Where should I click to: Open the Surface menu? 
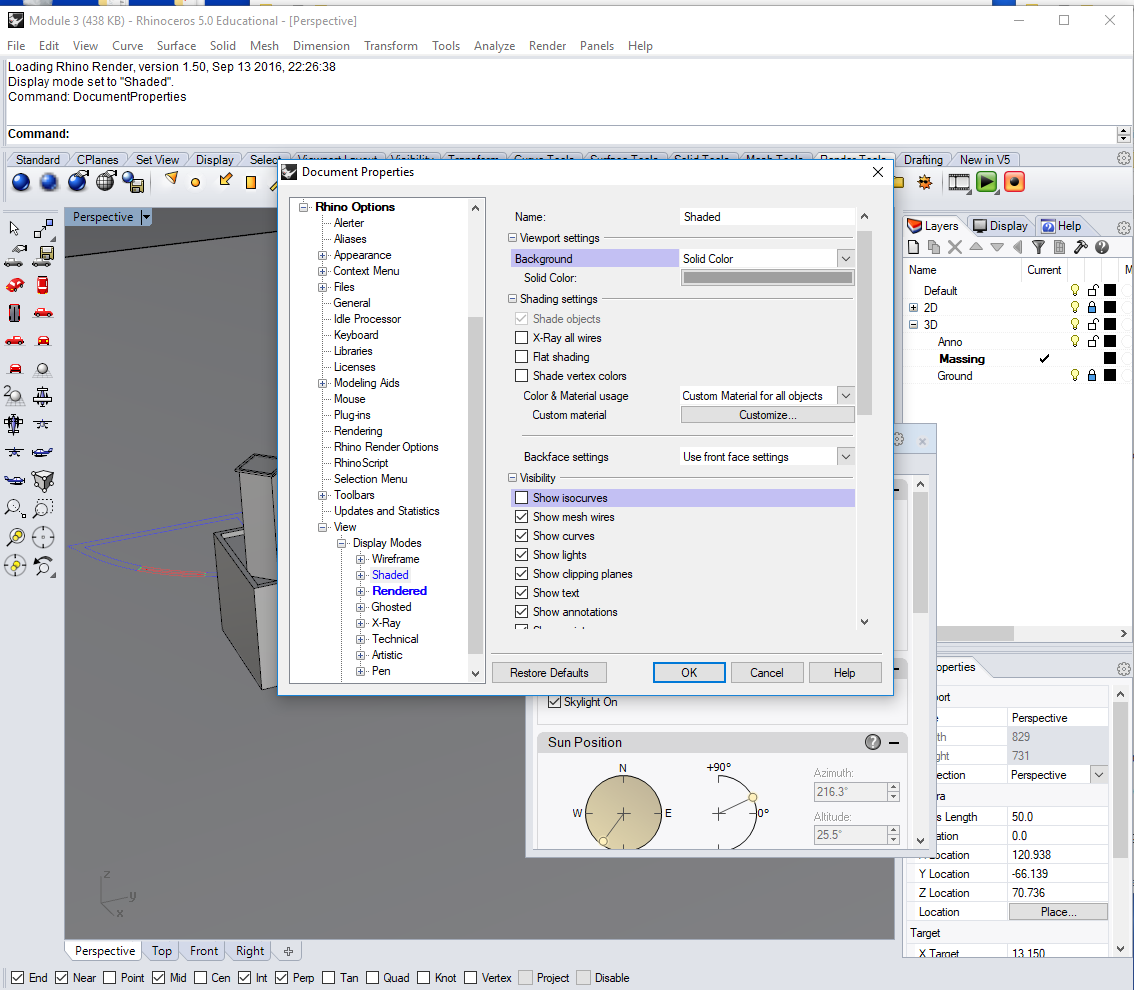(x=176, y=46)
